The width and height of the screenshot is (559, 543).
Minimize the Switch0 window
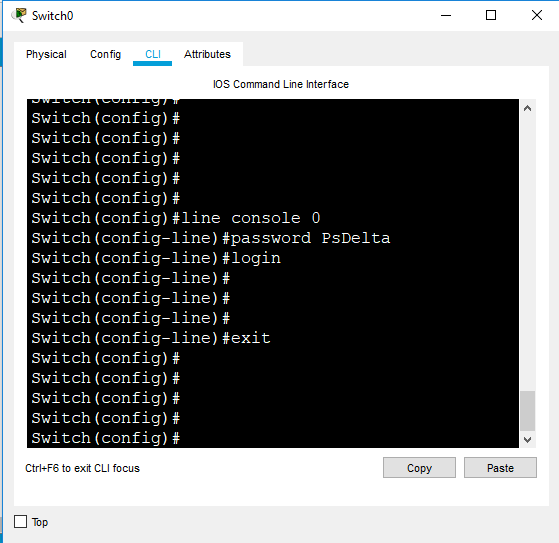point(446,15)
